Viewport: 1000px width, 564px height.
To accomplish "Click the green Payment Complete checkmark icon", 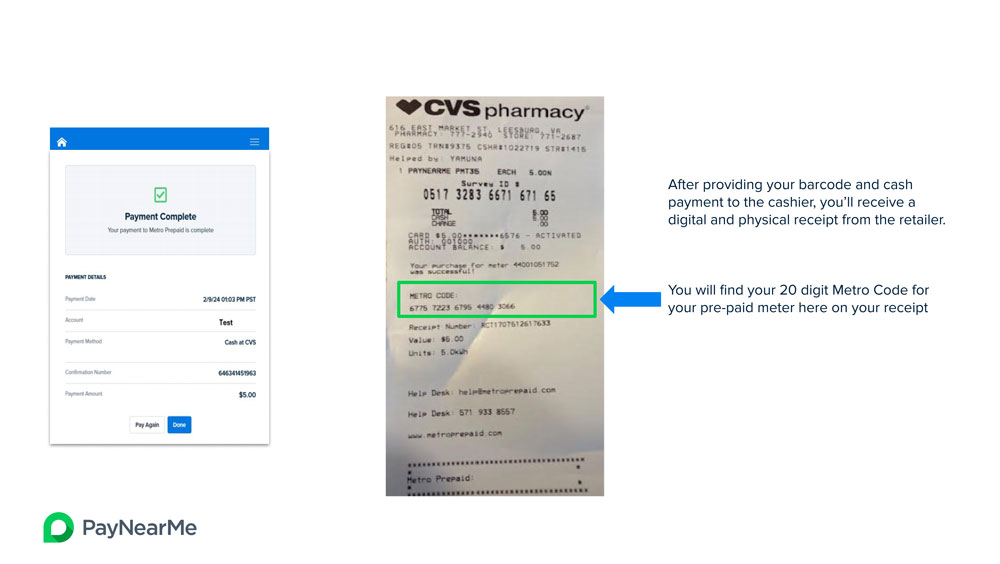I will pyautogui.click(x=161, y=195).
